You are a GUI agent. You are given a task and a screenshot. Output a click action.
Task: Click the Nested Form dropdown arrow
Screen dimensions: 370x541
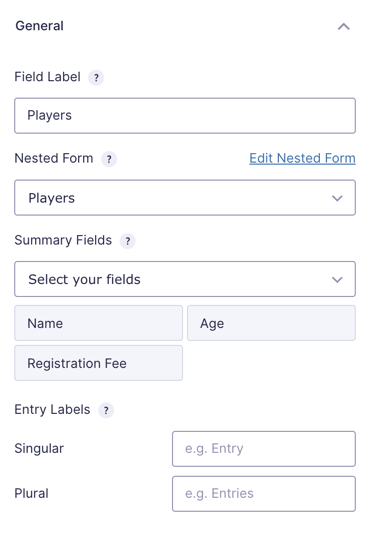click(x=337, y=198)
